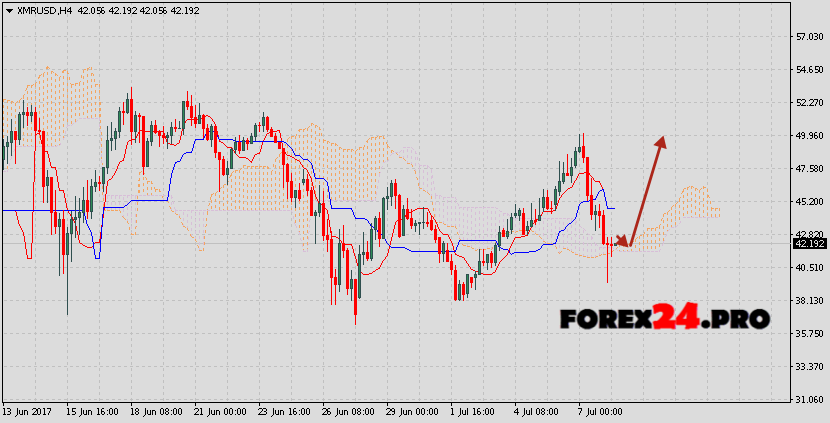Viewport: 830px width, 423px height.
Task: Click the small red arrowhead pointing down at price
Action: click(626, 242)
